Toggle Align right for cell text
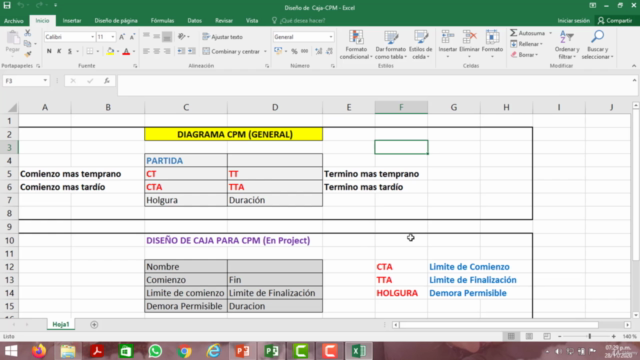 167,51
